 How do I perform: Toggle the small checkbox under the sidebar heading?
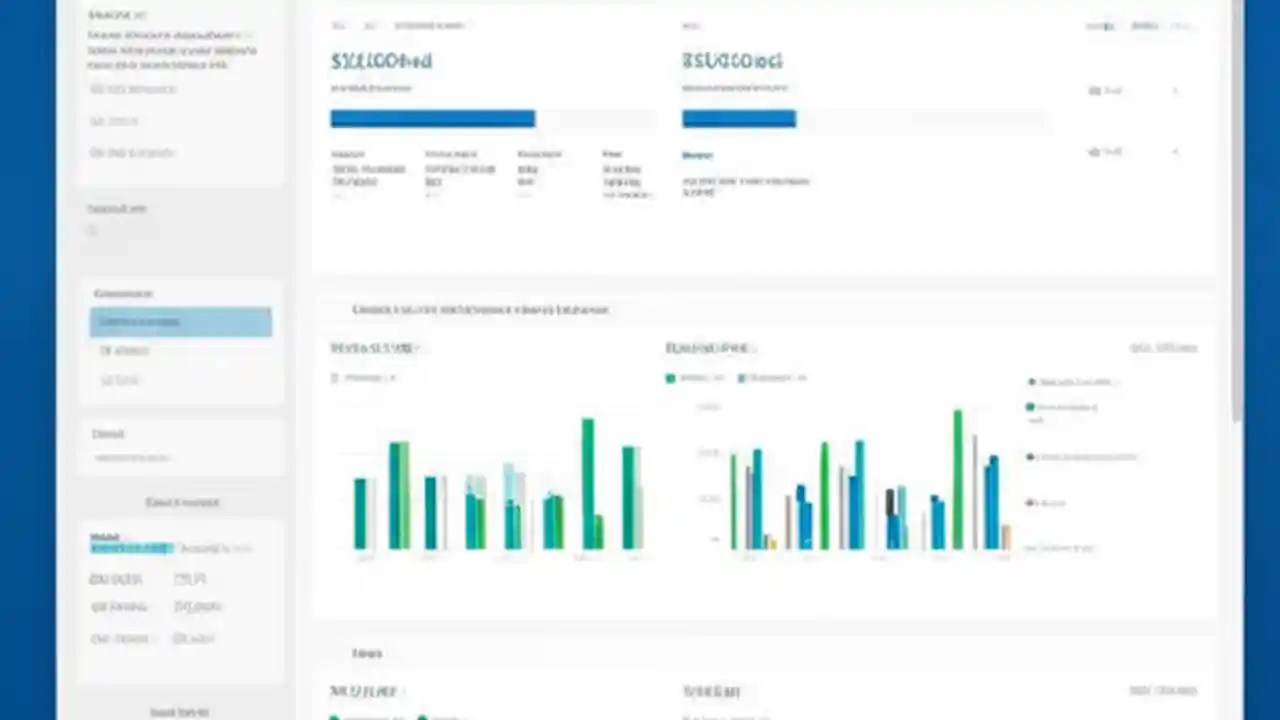click(x=91, y=230)
